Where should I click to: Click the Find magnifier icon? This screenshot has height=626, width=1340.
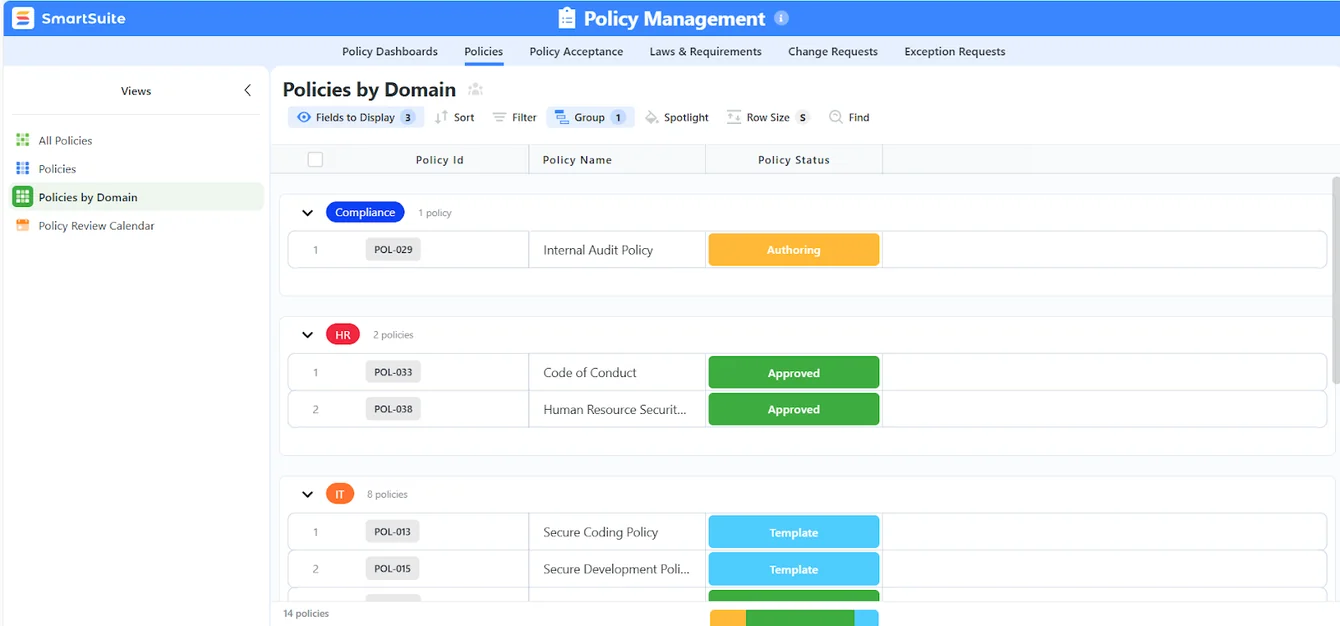coord(836,117)
